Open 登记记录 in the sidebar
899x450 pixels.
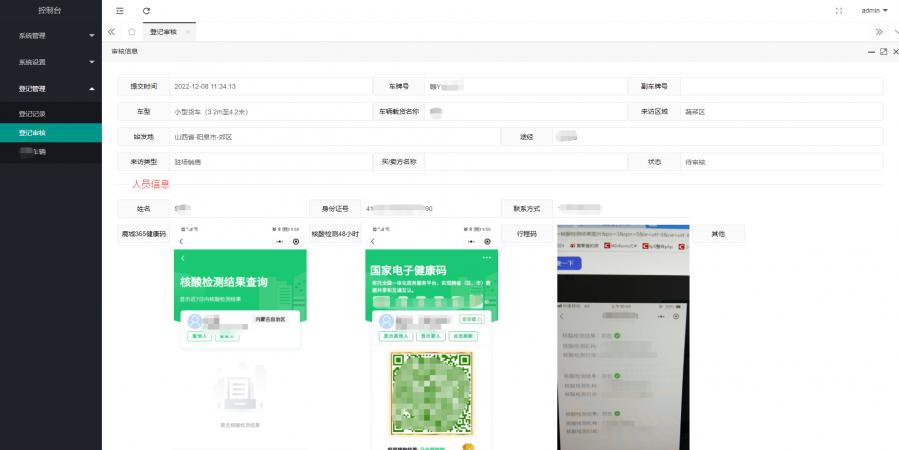pos(32,113)
